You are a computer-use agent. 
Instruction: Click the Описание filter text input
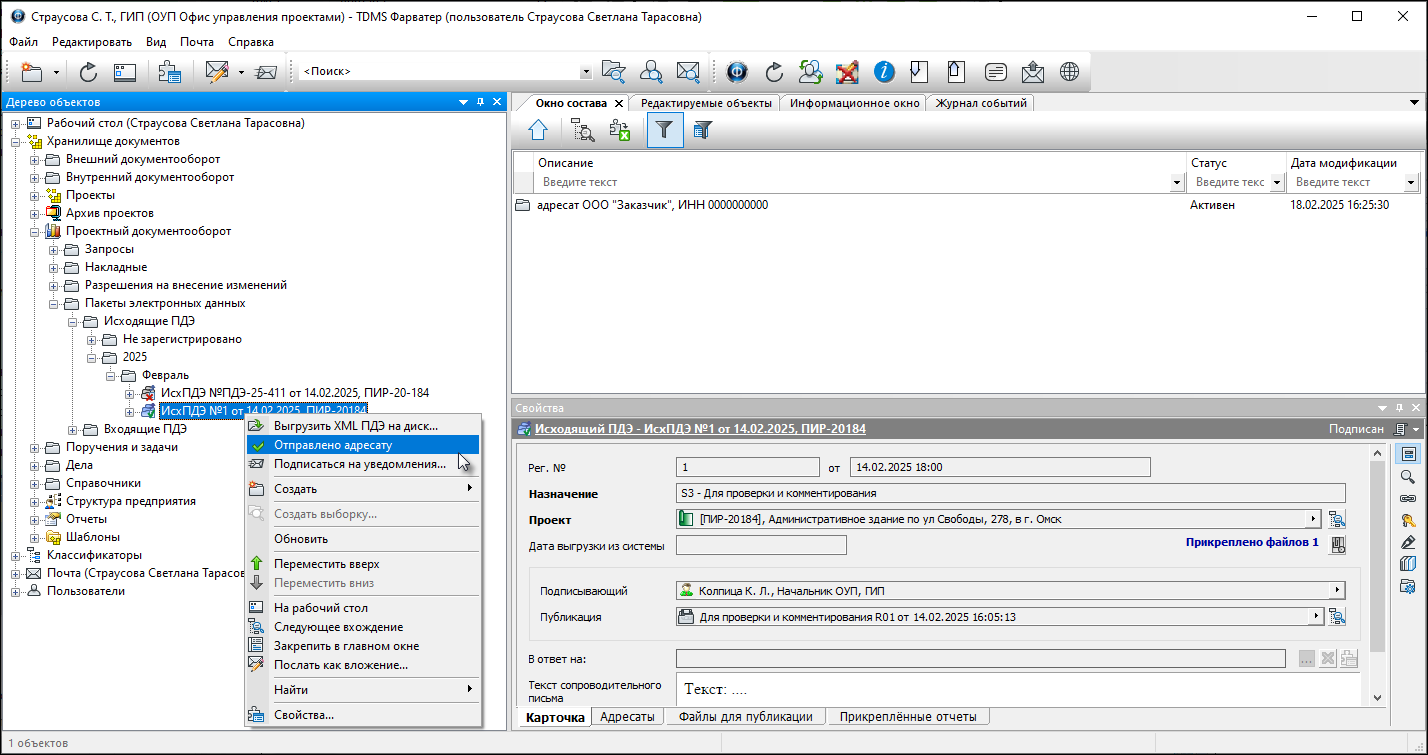click(x=853, y=183)
